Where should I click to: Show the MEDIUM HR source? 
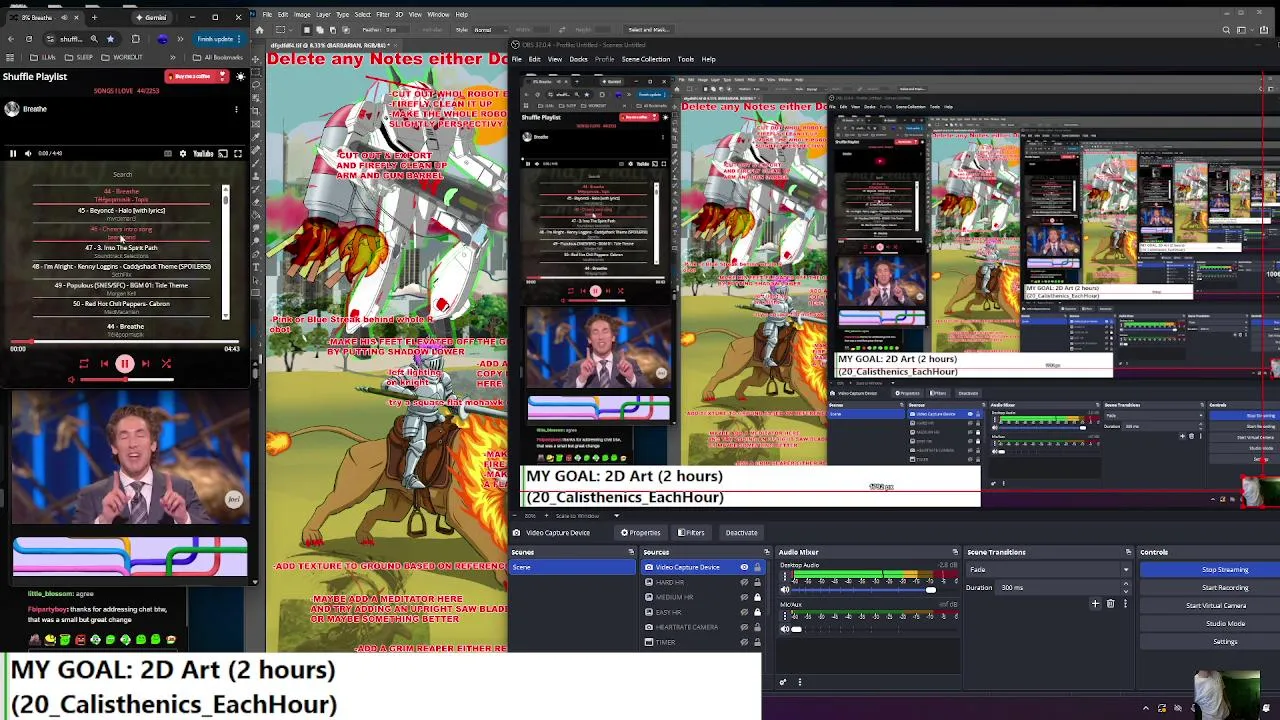pyautogui.click(x=744, y=597)
